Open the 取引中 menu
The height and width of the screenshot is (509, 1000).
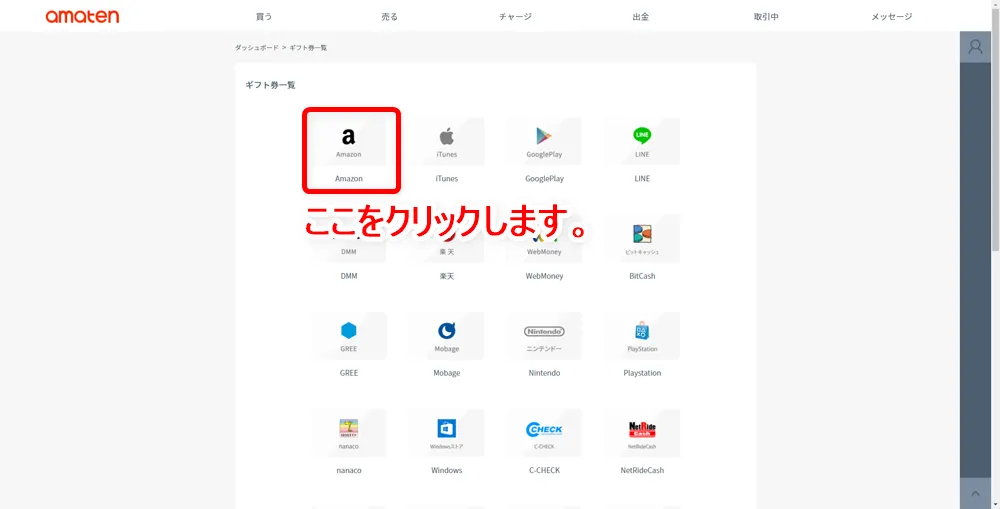point(766,17)
